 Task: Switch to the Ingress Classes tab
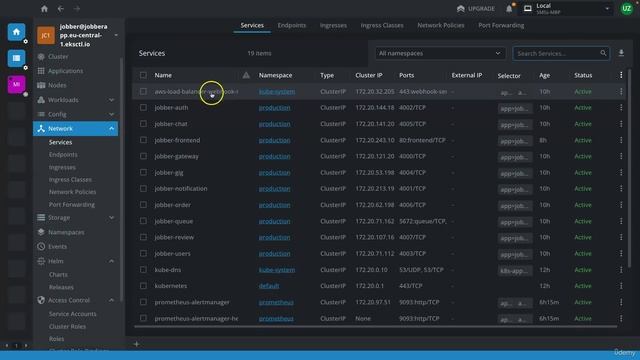pos(382,25)
